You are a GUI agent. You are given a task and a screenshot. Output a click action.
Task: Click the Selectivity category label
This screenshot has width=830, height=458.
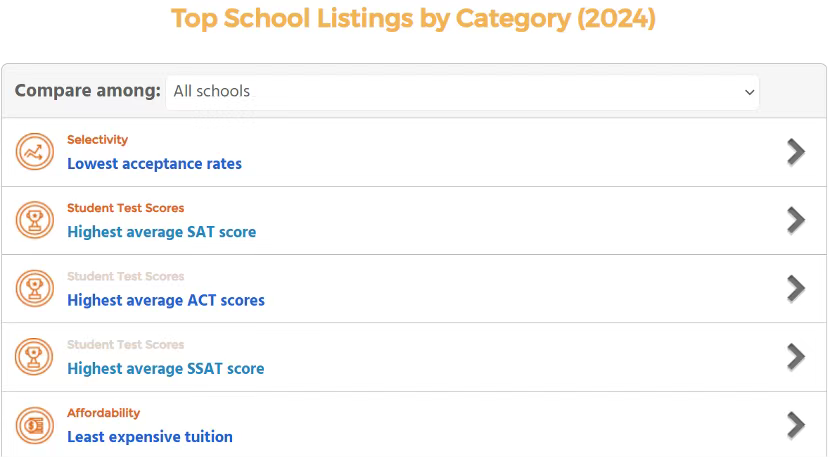click(97, 140)
